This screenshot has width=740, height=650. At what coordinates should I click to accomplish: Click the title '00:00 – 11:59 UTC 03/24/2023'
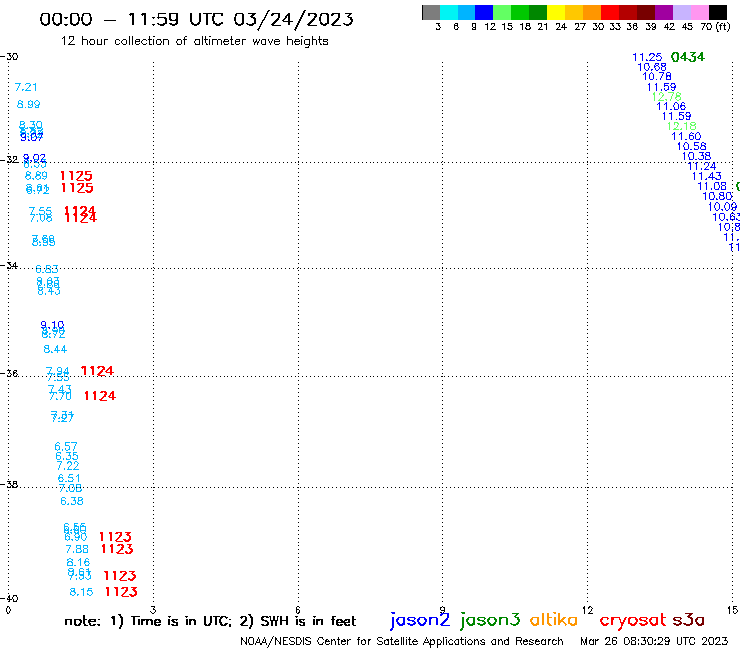click(x=196, y=19)
